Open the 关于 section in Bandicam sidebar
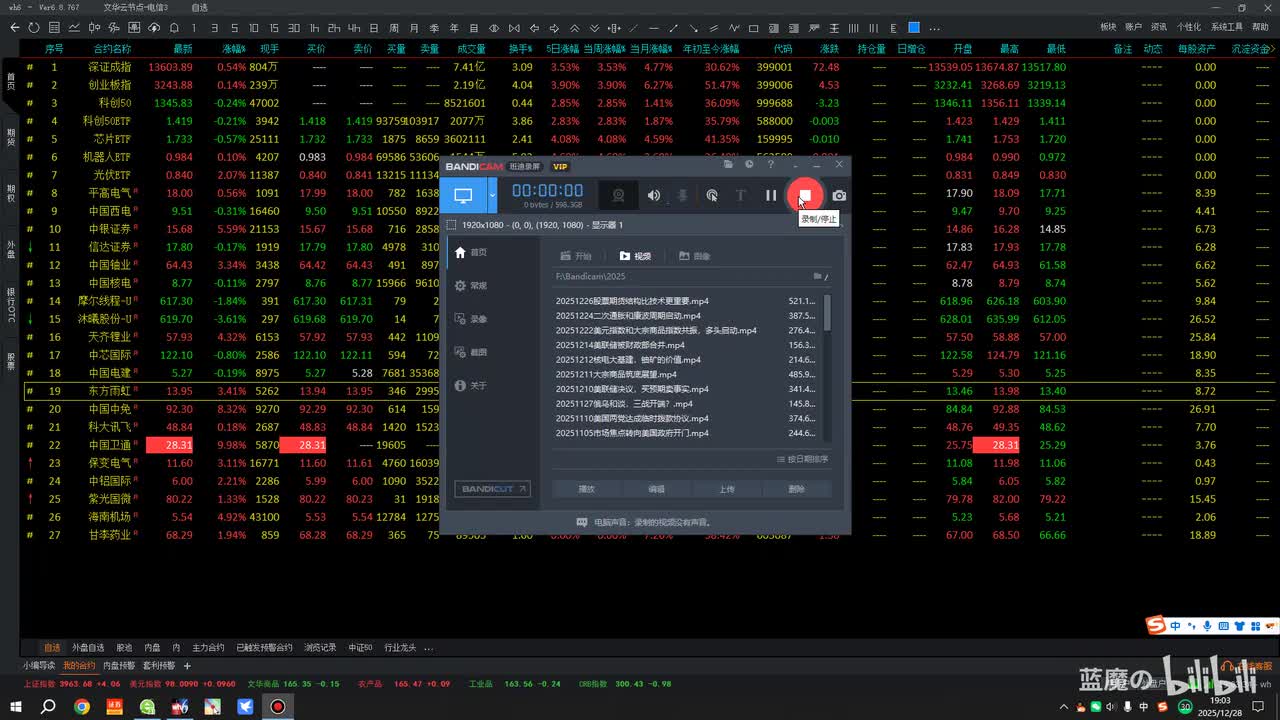1280x720 pixels. tap(470, 385)
